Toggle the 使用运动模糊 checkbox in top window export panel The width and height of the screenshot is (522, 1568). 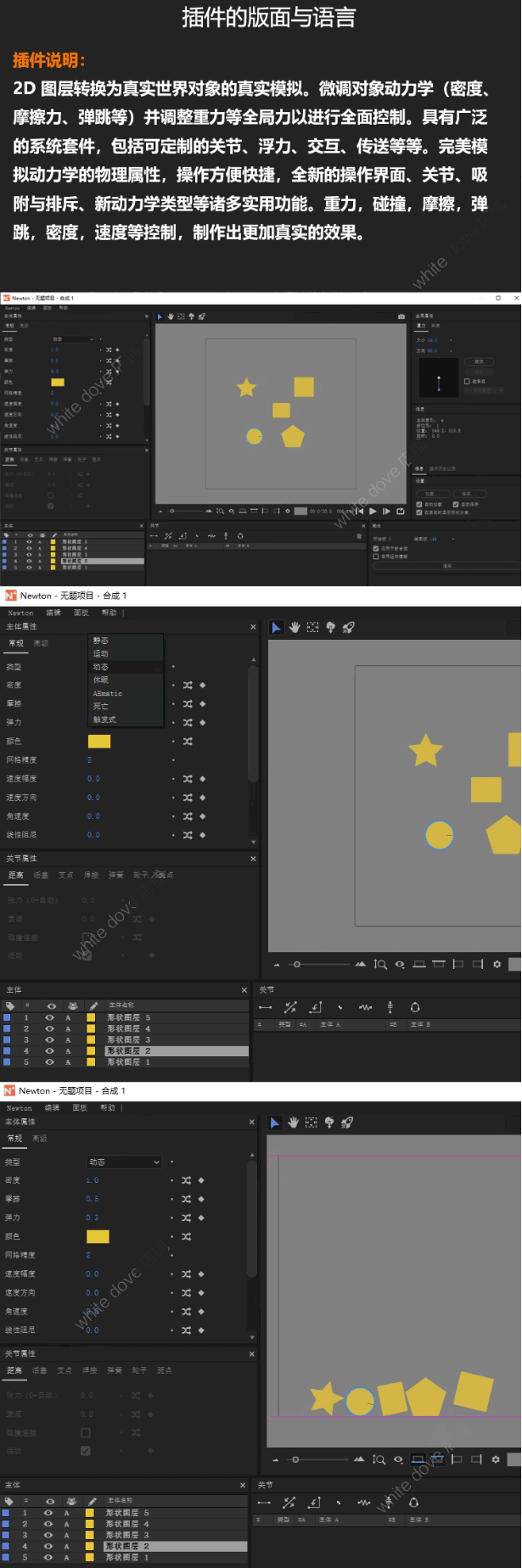point(376,557)
